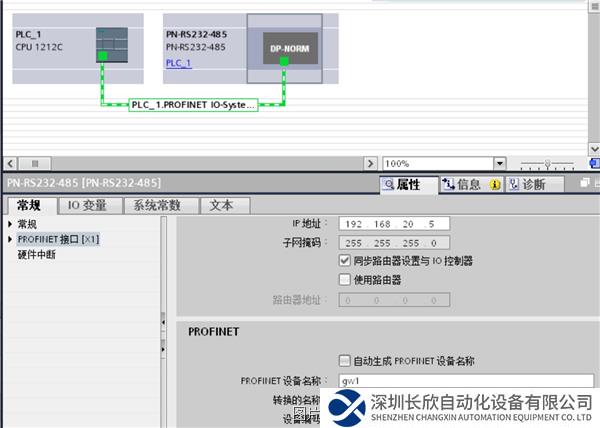Click the green PROFINET port on PLC_1

pos(102,56)
